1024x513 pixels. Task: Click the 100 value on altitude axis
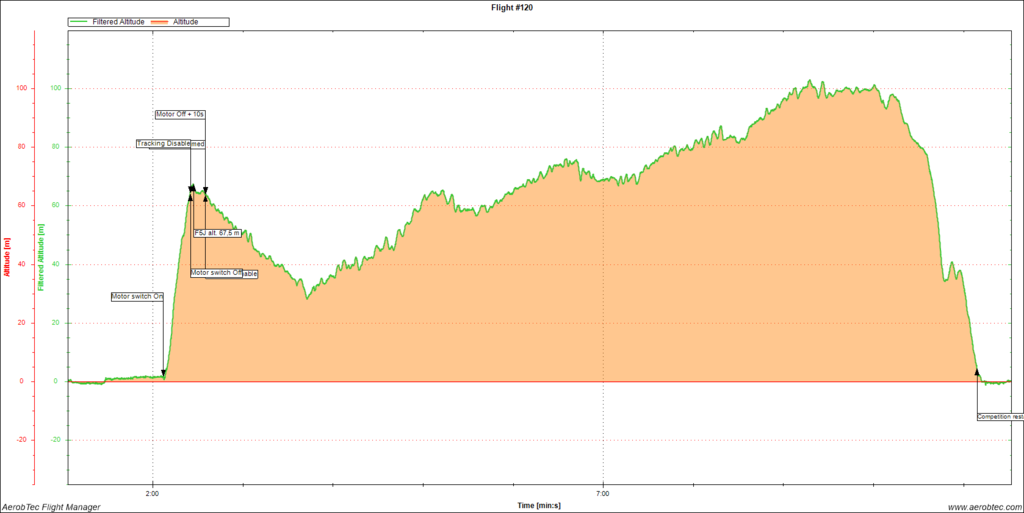[x=56, y=89]
